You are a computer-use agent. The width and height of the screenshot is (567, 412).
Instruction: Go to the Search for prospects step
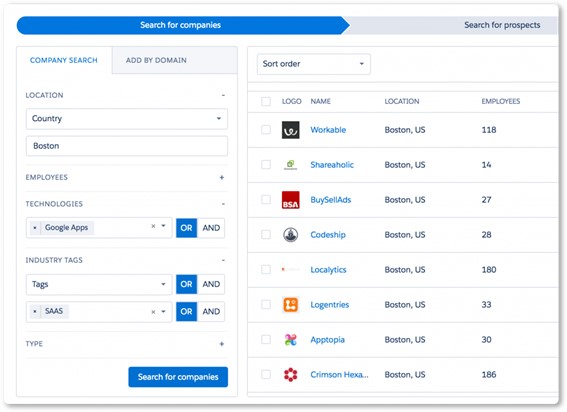502,25
